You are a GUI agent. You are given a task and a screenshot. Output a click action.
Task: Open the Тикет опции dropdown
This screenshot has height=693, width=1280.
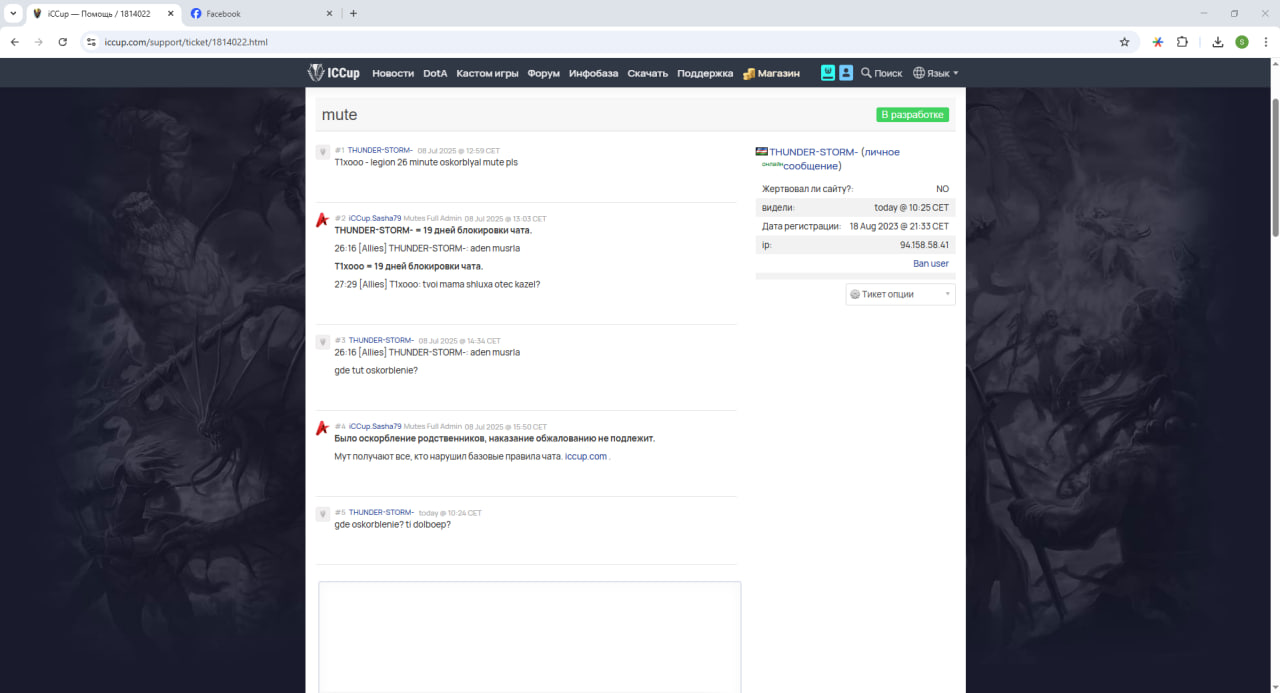click(900, 294)
